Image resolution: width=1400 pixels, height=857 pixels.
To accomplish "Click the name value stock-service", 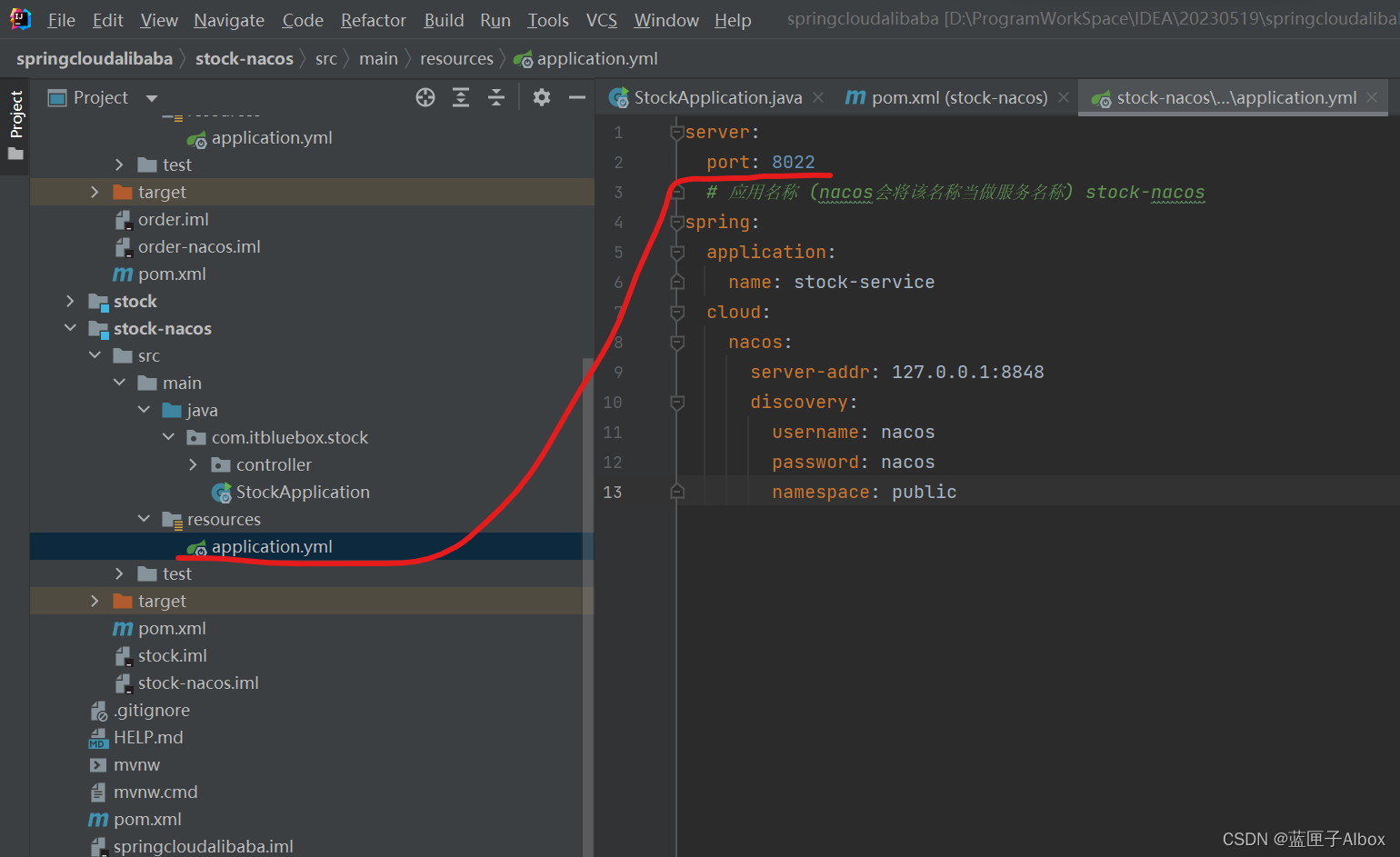I will (x=864, y=283).
